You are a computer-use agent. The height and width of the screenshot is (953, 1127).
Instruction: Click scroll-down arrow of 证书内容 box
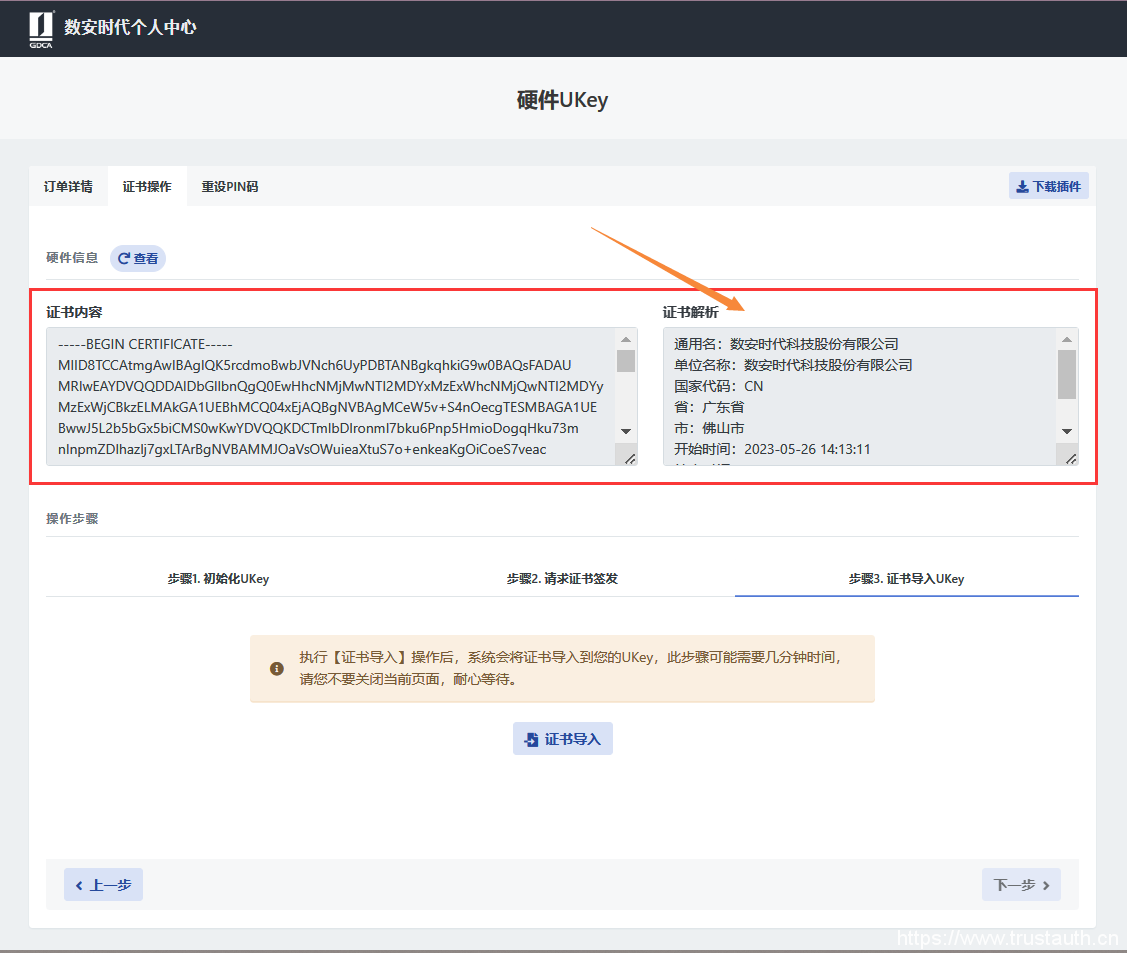pos(626,431)
